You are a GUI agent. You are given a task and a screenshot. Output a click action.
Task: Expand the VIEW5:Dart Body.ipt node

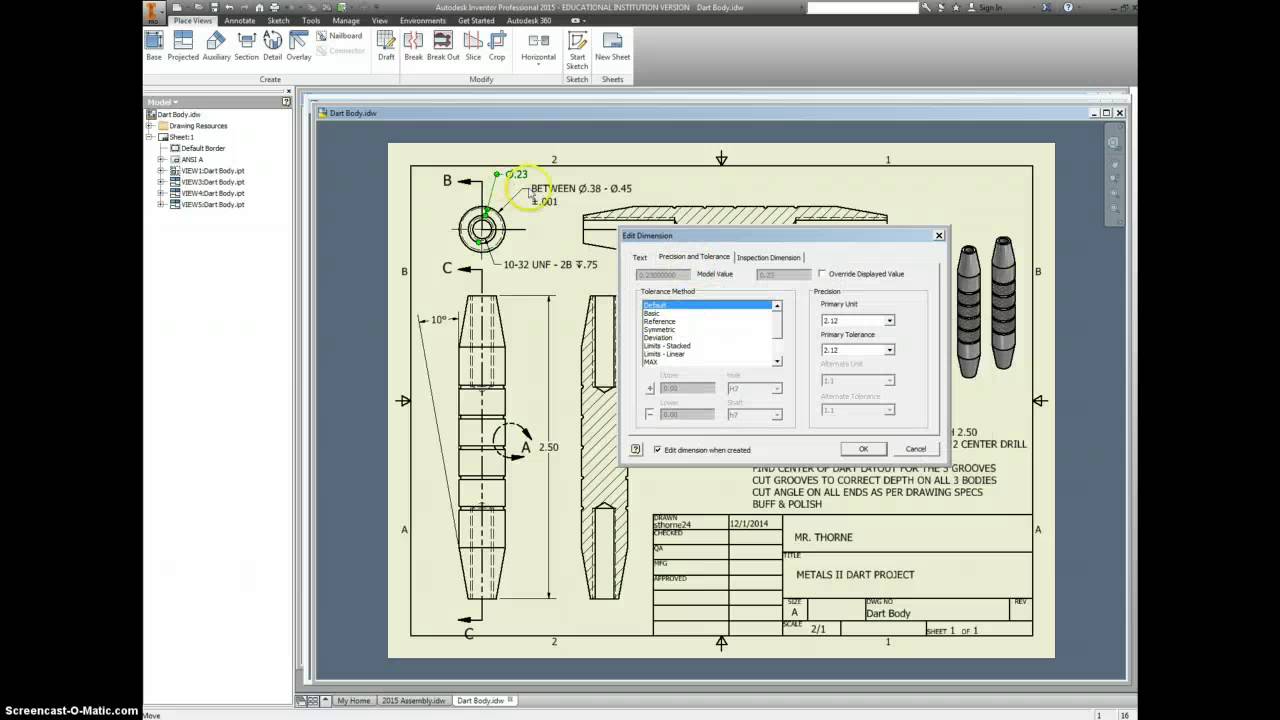161,204
